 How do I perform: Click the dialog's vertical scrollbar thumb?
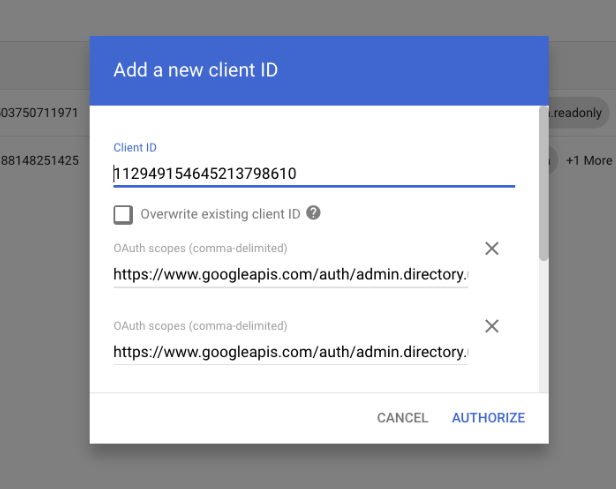(x=543, y=183)
